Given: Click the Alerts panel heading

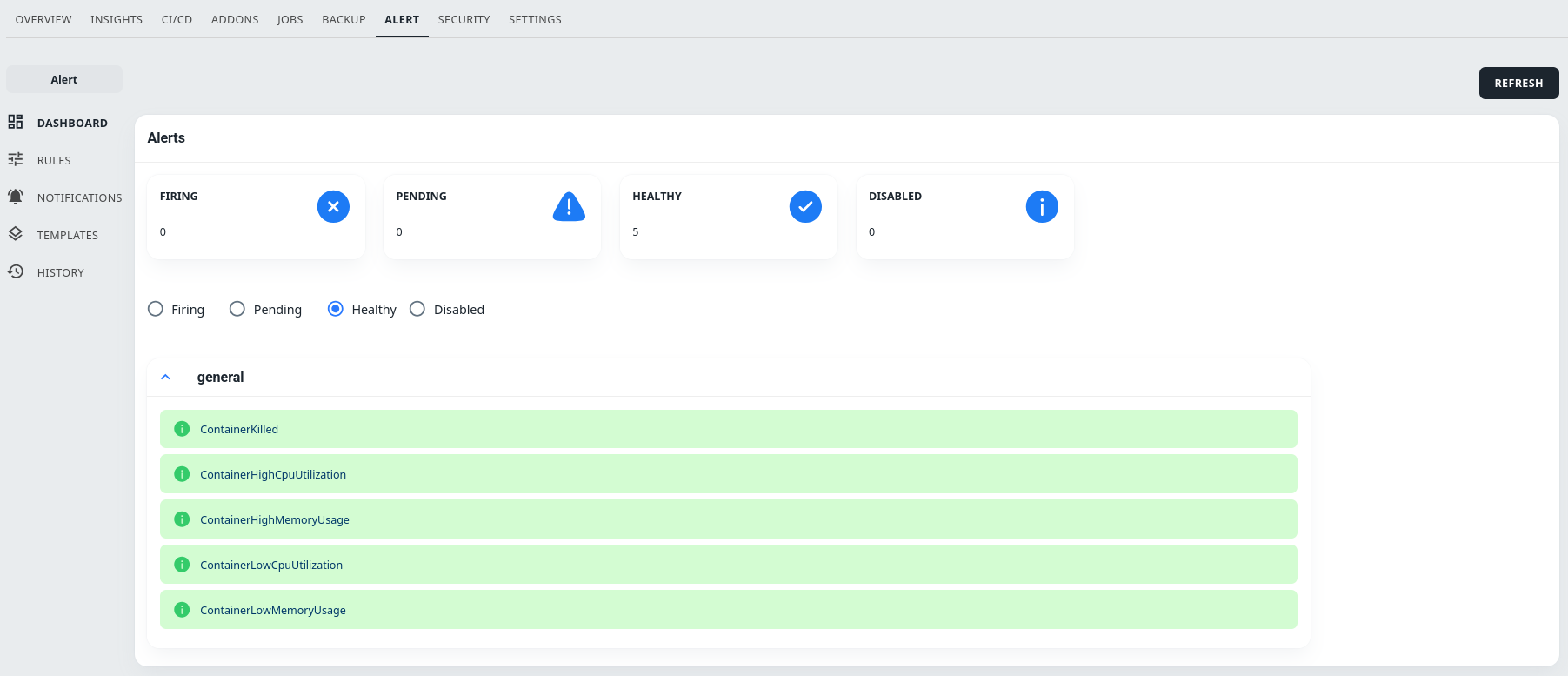Looking at the screenshot, I should point(166,137).
